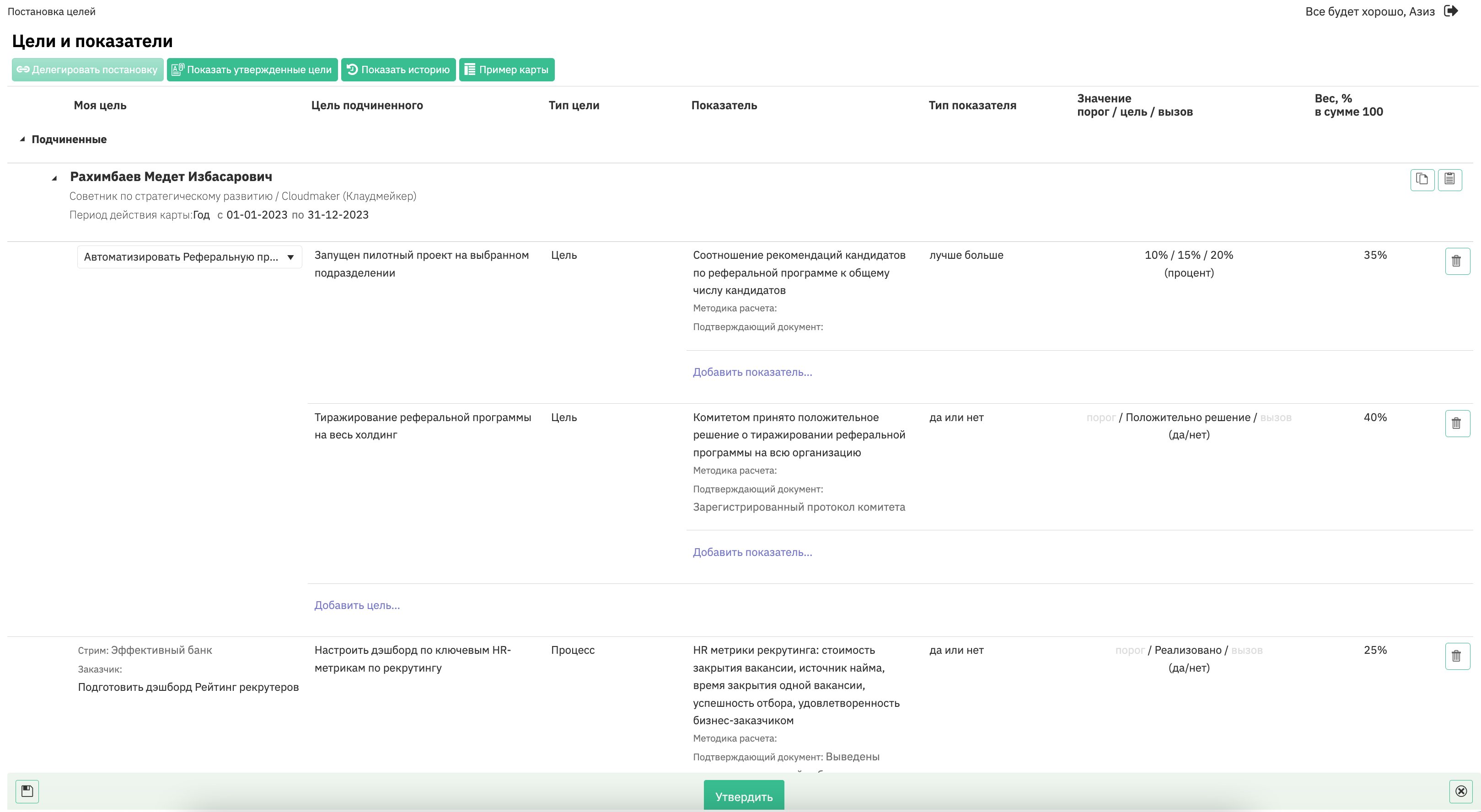This screenshot has width=1481, height=812.
Task: Click the Добавить цель... link
Action: click(x=357, y=604)
